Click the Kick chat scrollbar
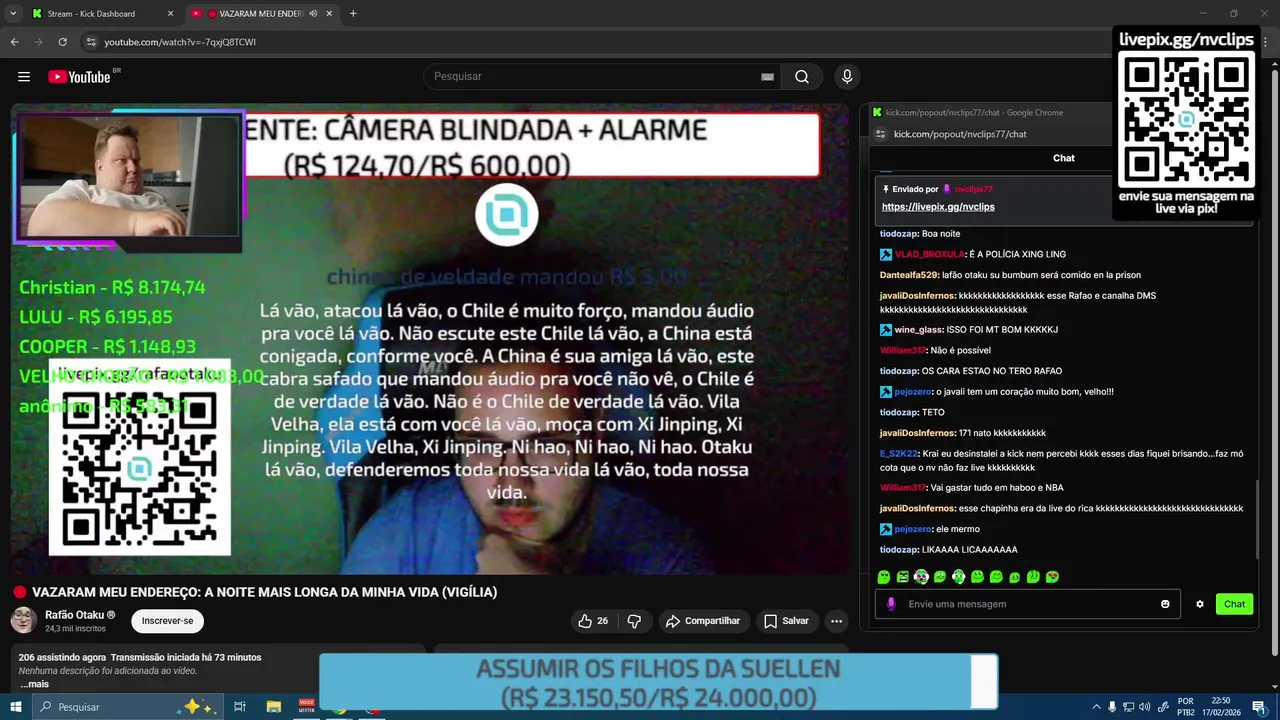Viewport: 1280px width, 720px height. tap(1257, 520)
